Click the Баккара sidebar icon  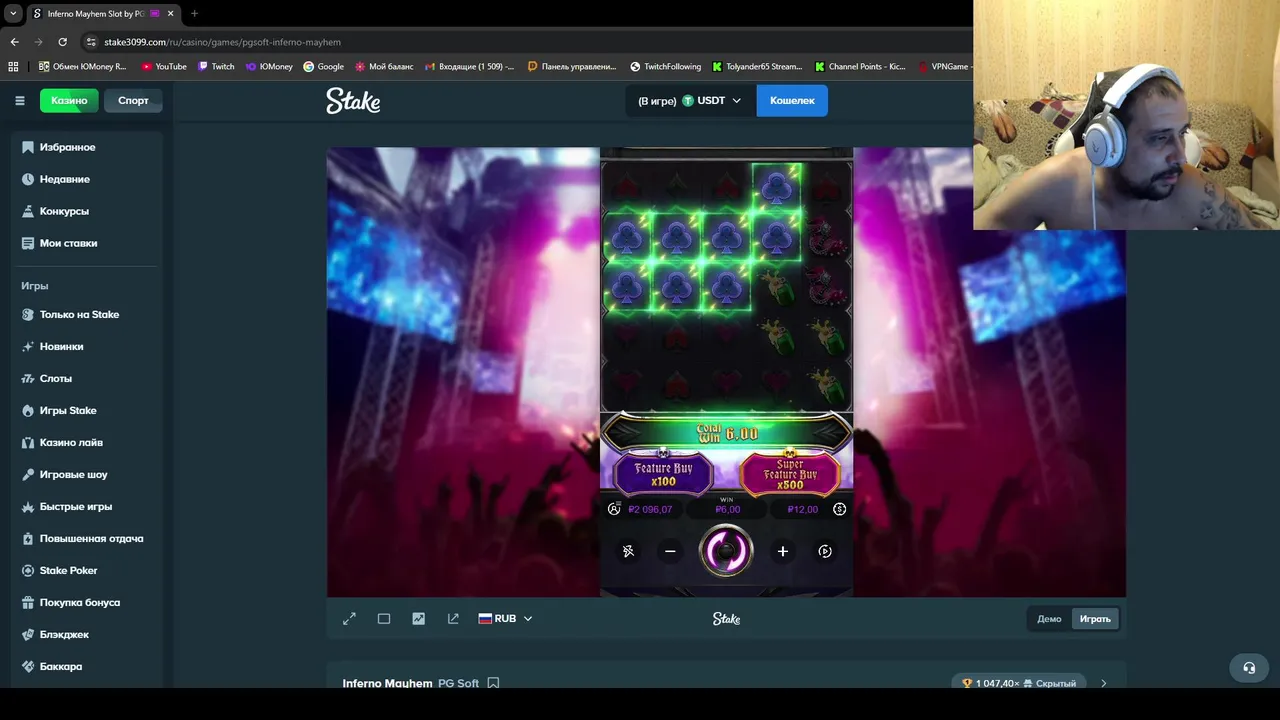28,666
